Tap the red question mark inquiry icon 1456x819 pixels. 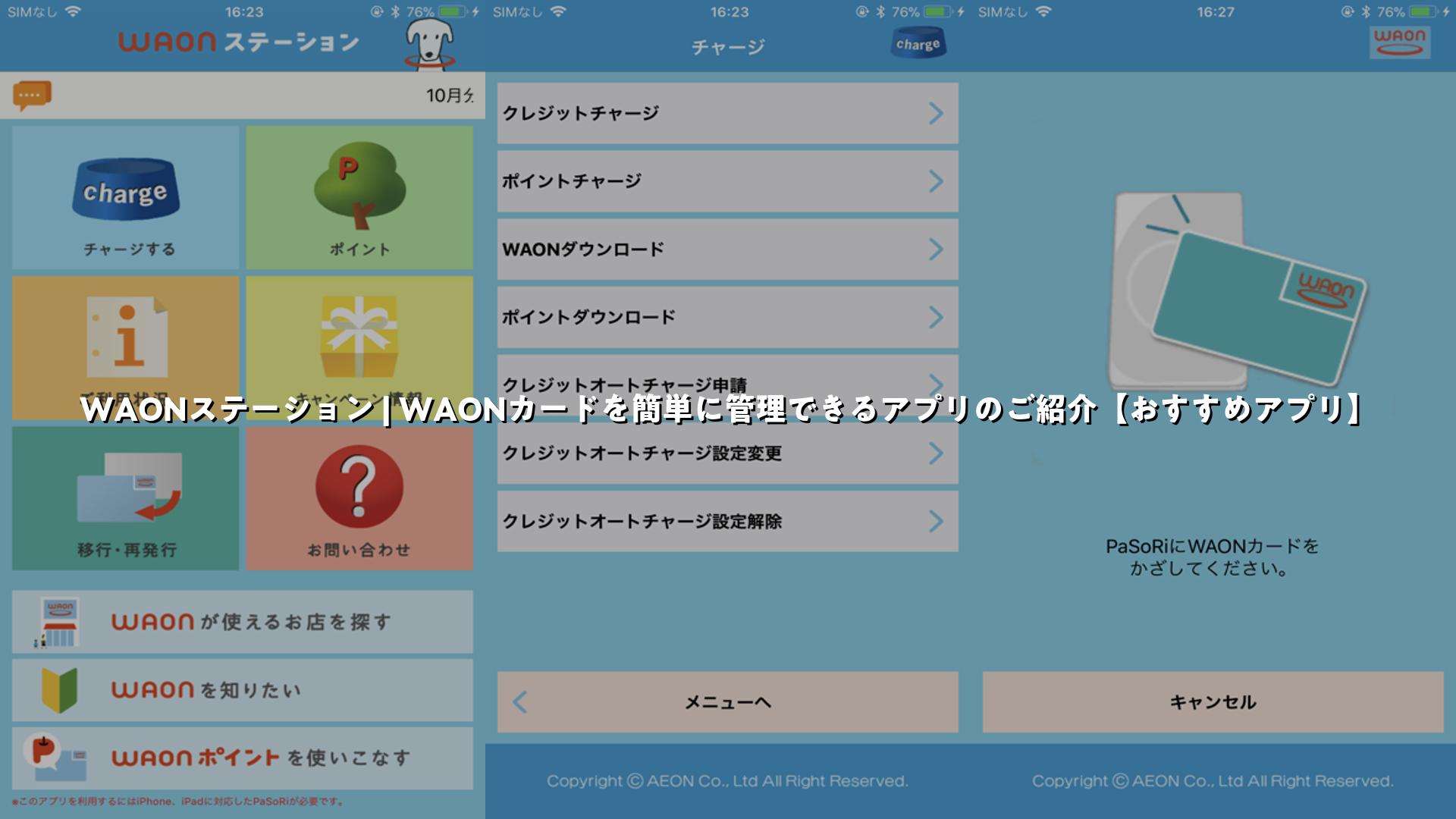pyautogui.click(x=359, y=486)
